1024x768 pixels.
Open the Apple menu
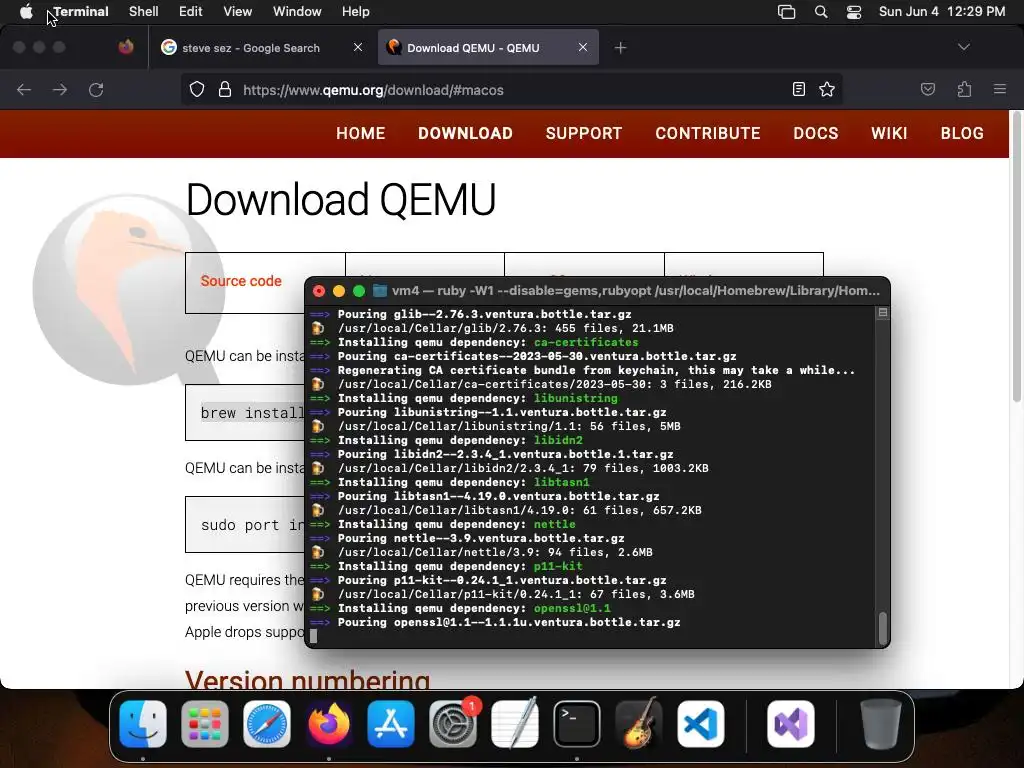(x=26, y=11)
